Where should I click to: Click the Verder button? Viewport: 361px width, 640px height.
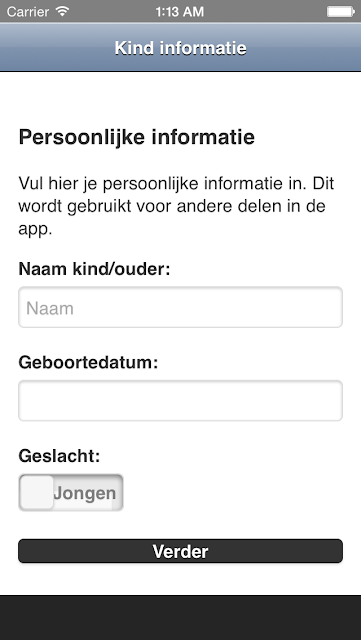pyautogui.click(x=180, y=551)
